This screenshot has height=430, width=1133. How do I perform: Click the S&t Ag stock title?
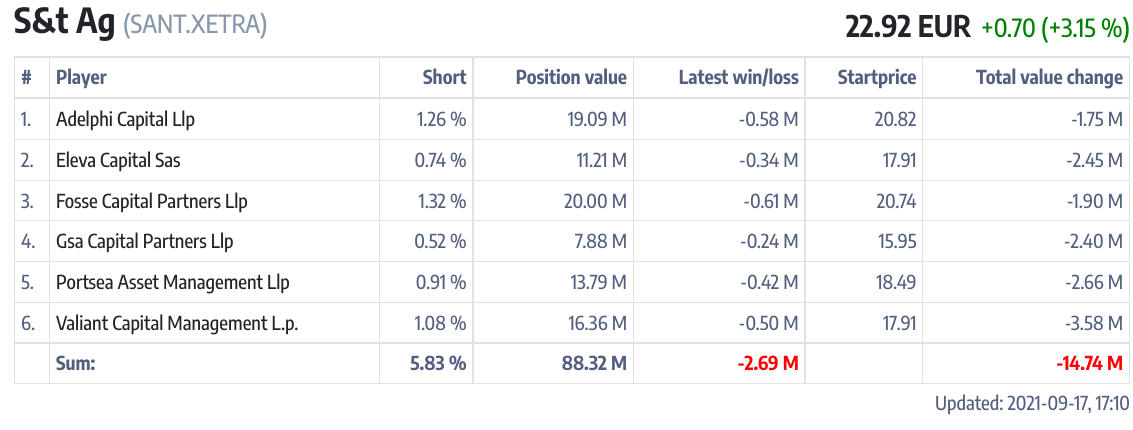(64, 24)
